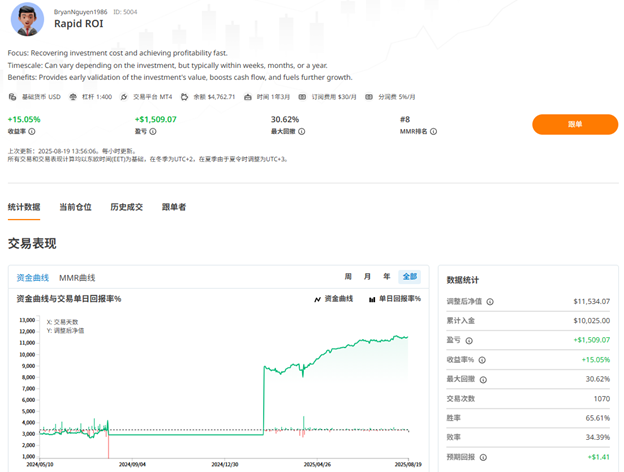Set chart range to 周
Image resolution: width=624 pixels, height=472 pixels.
point(349,277)
